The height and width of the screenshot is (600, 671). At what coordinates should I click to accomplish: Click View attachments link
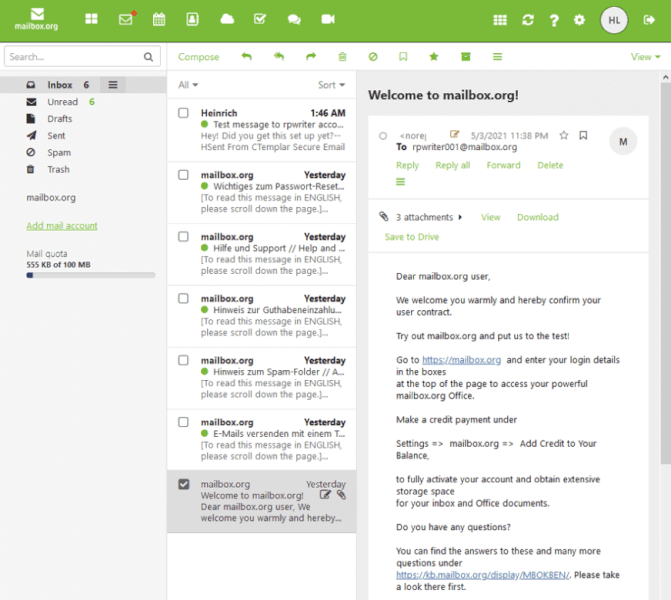(490, 217)
